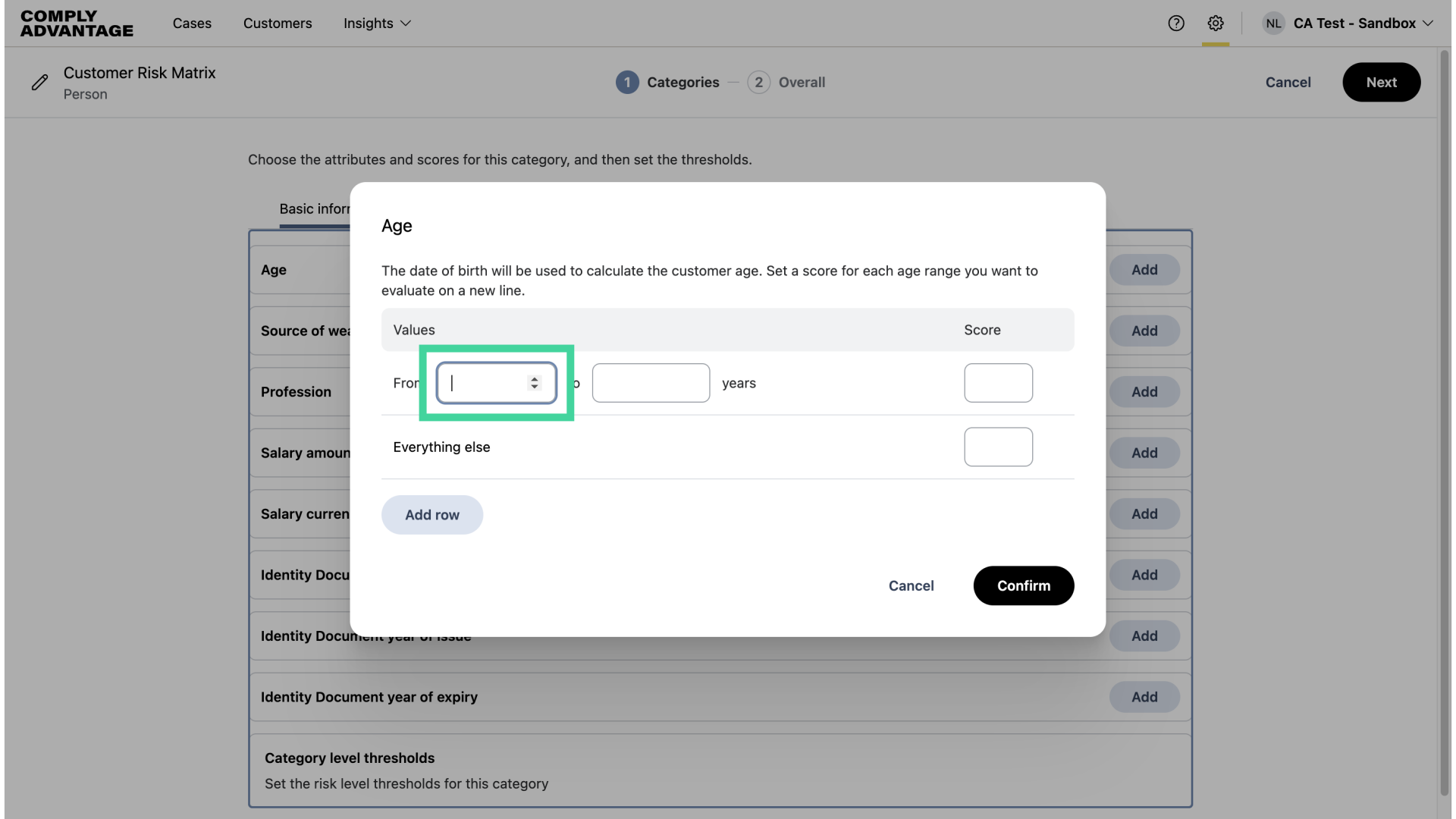Click the Add row button
The height and width of the screenshot is (819, 1456).
[x=431, y=514]
